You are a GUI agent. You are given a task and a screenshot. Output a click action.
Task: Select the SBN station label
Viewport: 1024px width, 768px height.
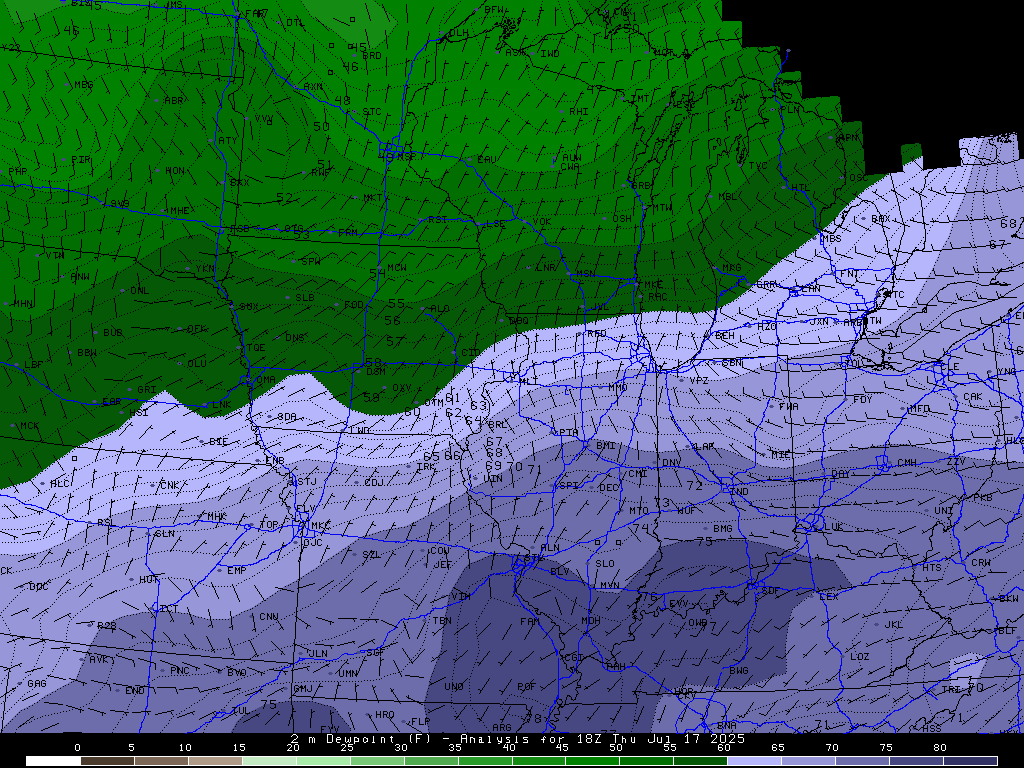click(732, 362)
